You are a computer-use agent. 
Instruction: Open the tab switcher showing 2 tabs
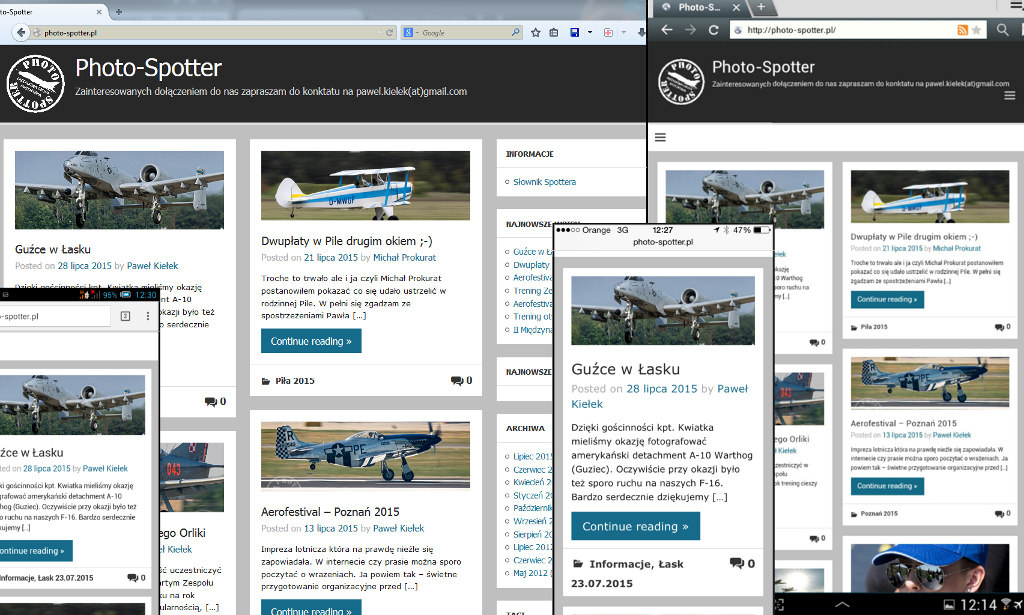click(x=126, y=316)
